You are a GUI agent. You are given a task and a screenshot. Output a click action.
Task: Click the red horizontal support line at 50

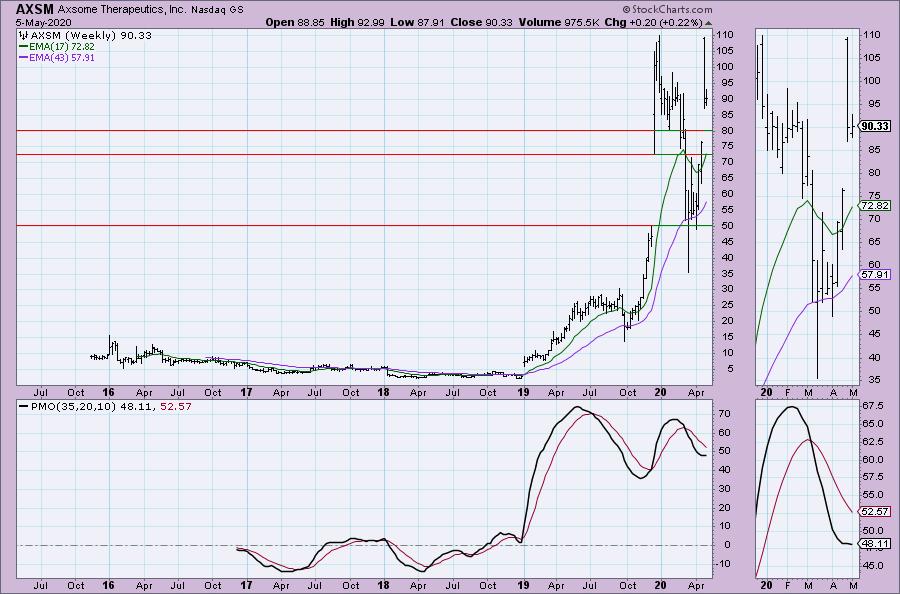[x=333, y=226]
